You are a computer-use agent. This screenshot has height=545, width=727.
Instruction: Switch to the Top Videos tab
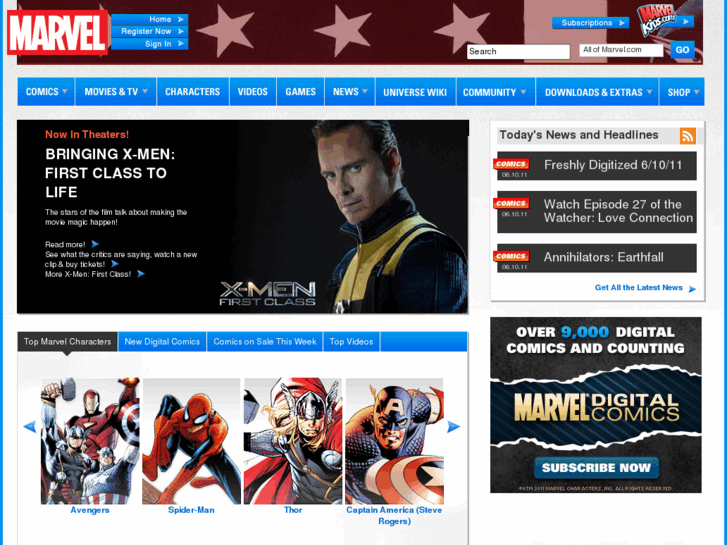351,342
